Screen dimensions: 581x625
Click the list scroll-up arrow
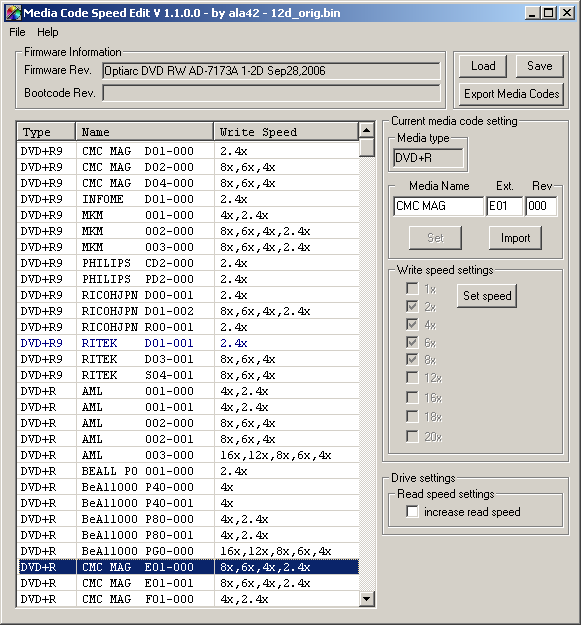[367, 130]
